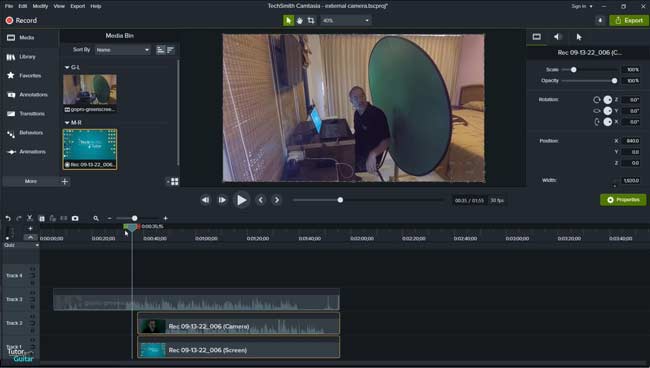Image resolution: width=650 pixels, height=368 pixels.
Task: Open the View menu
Action: coord(59,6)
